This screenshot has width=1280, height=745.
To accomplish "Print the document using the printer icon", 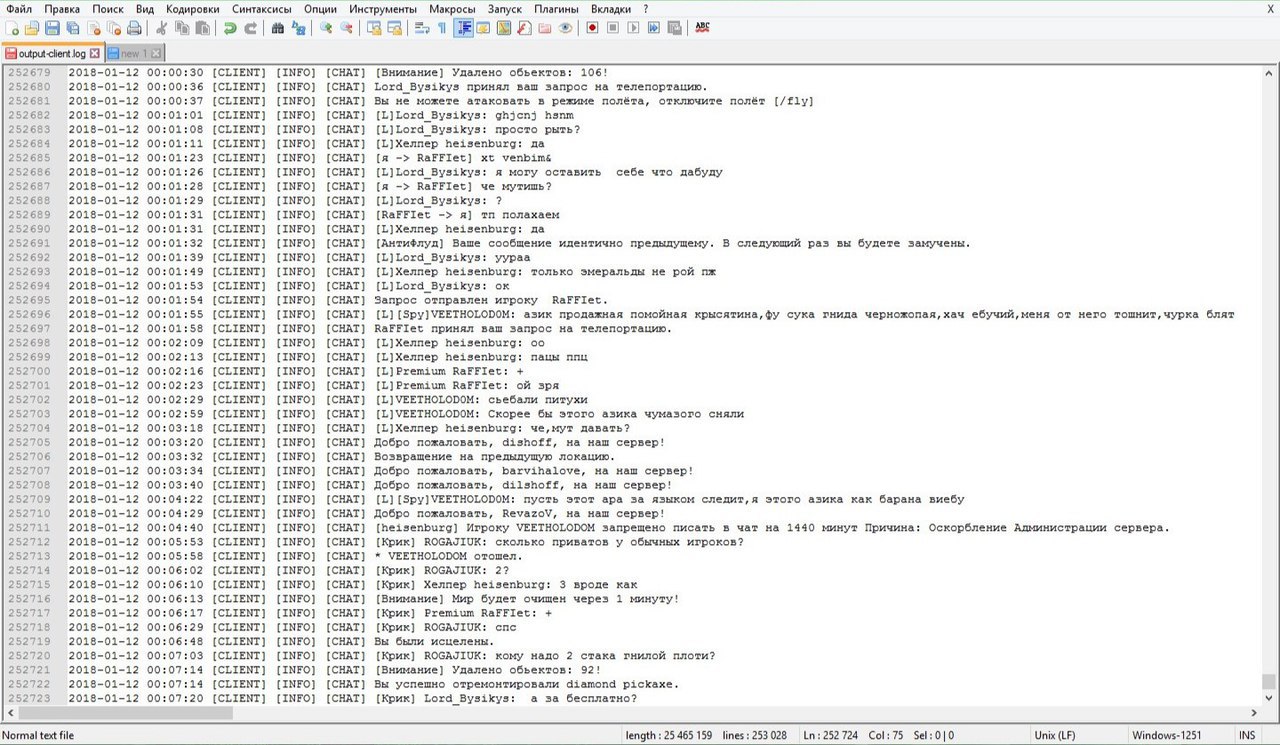I will coord(134,28).
